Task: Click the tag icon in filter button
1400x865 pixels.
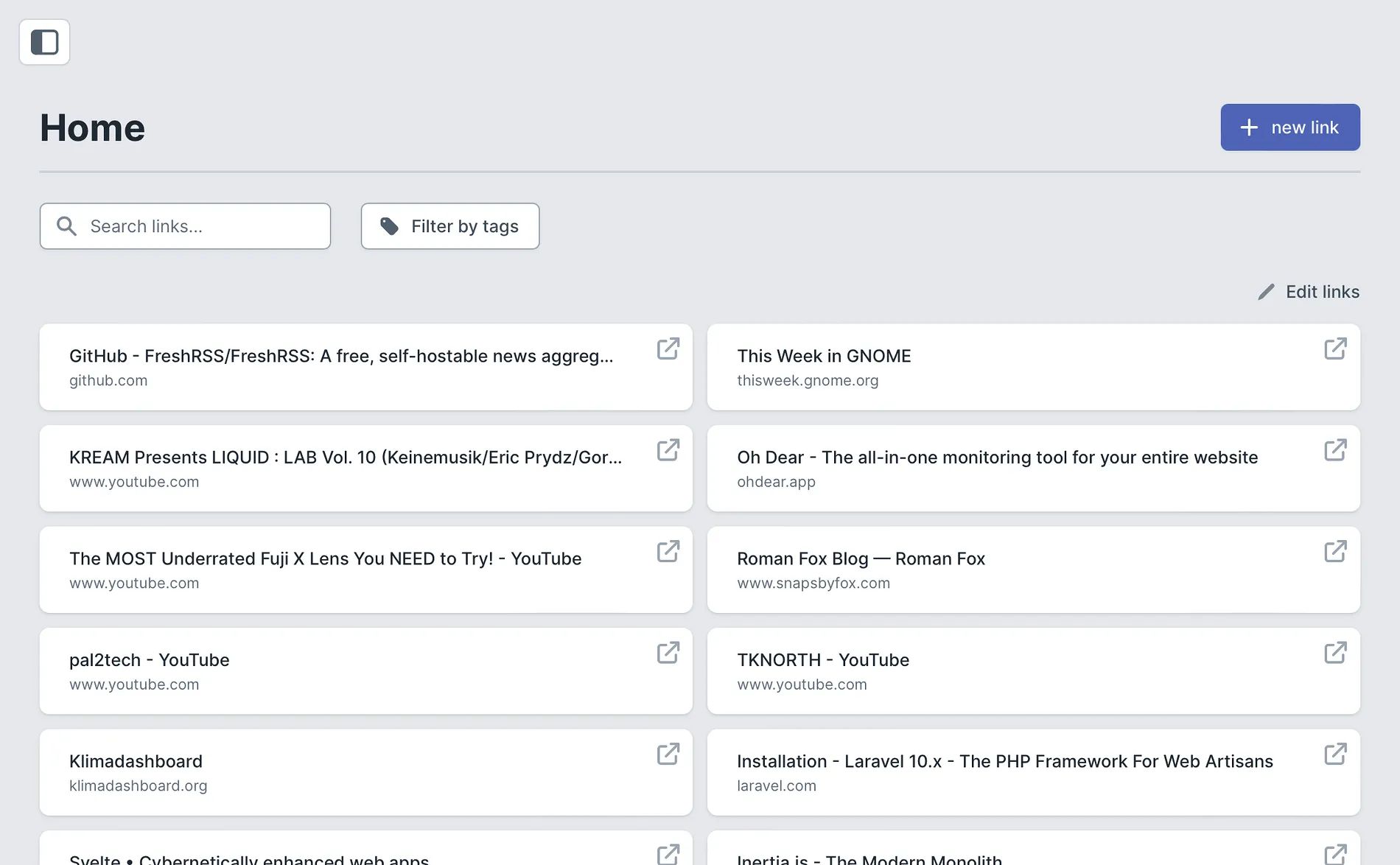Action: click(389, 226)
